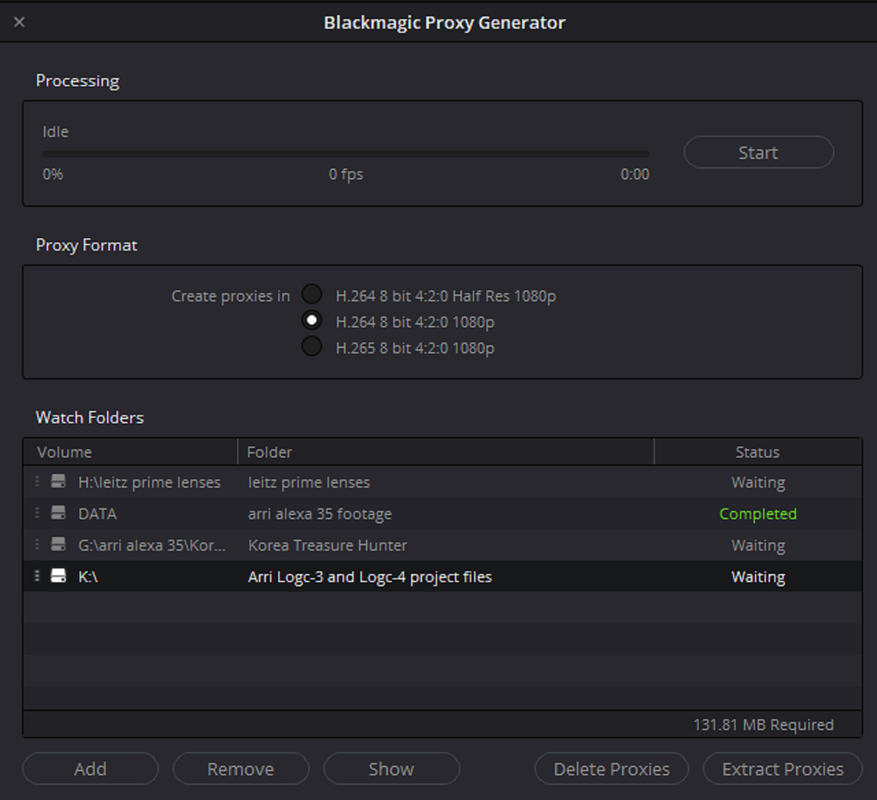The width and height of the screenshot is (877, 800).
Task: Click the Volume column header
Action: pos(130,452)
